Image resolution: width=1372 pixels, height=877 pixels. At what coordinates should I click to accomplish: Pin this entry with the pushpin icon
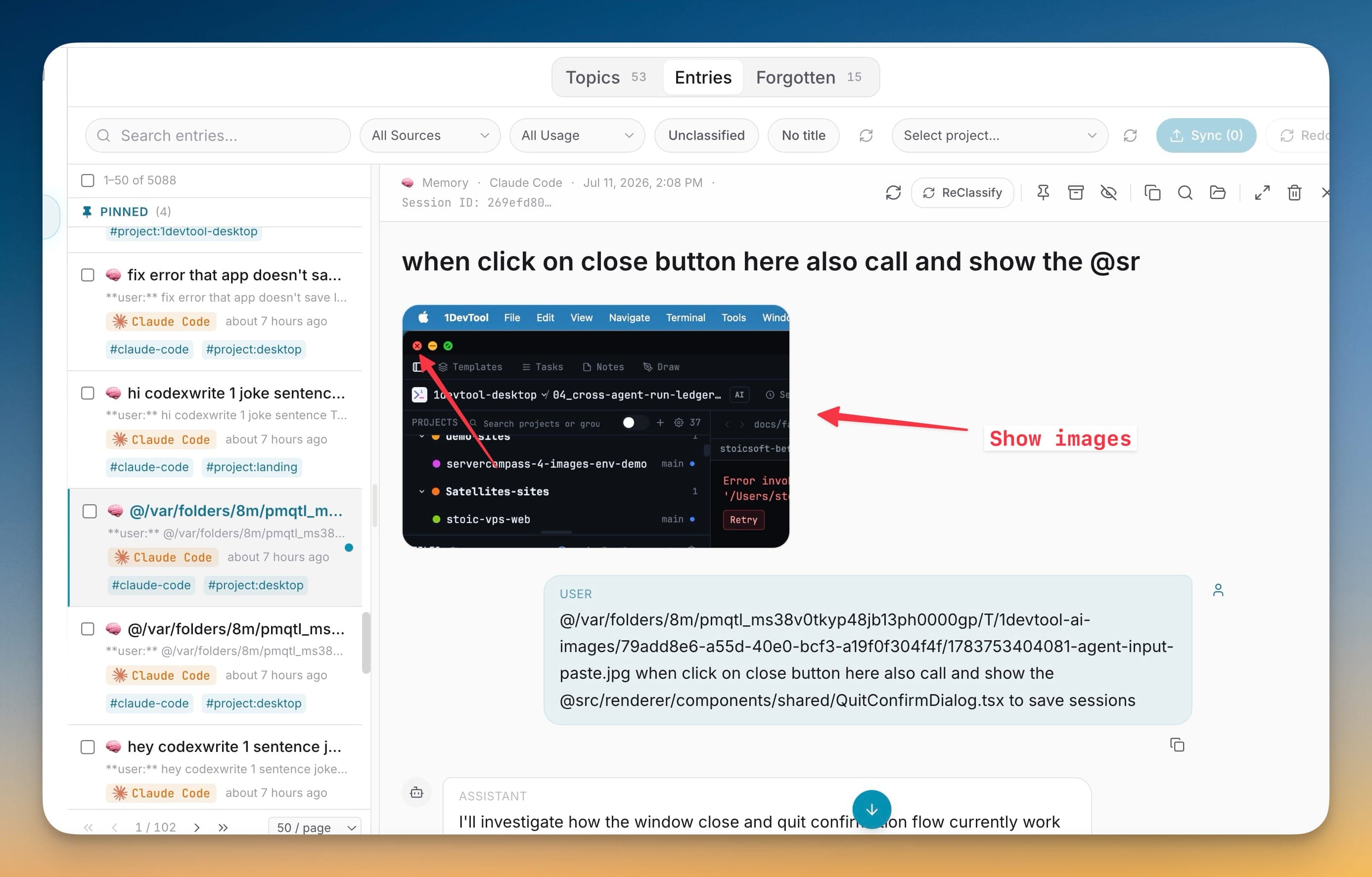(1043, 192)
